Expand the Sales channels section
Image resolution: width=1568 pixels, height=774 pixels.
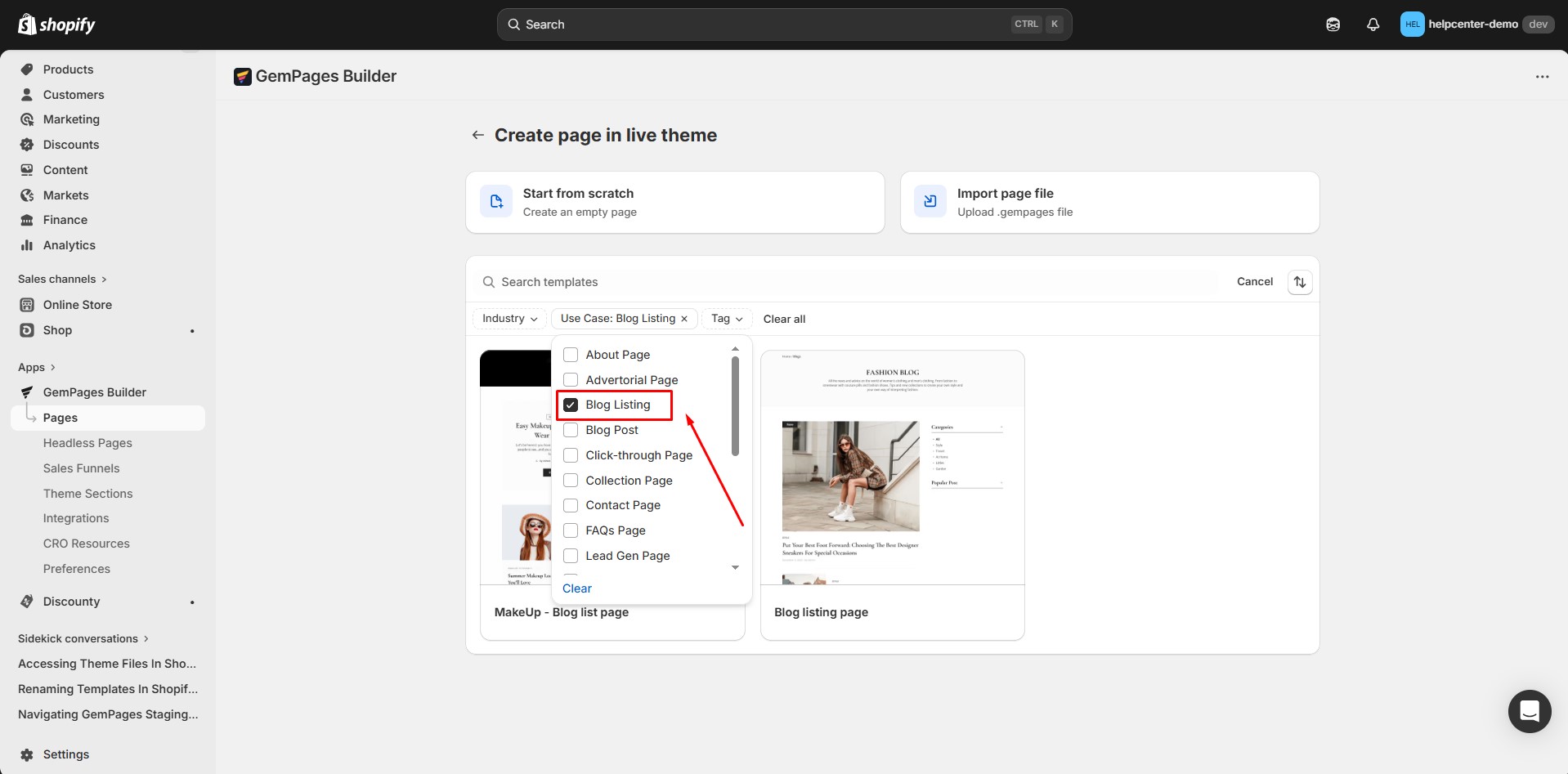pyautogui.click(x=62, y=279)
